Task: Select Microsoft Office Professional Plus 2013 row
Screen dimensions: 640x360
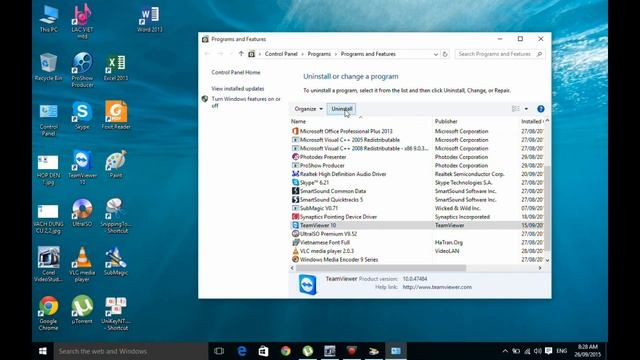Action: [416, 131]
